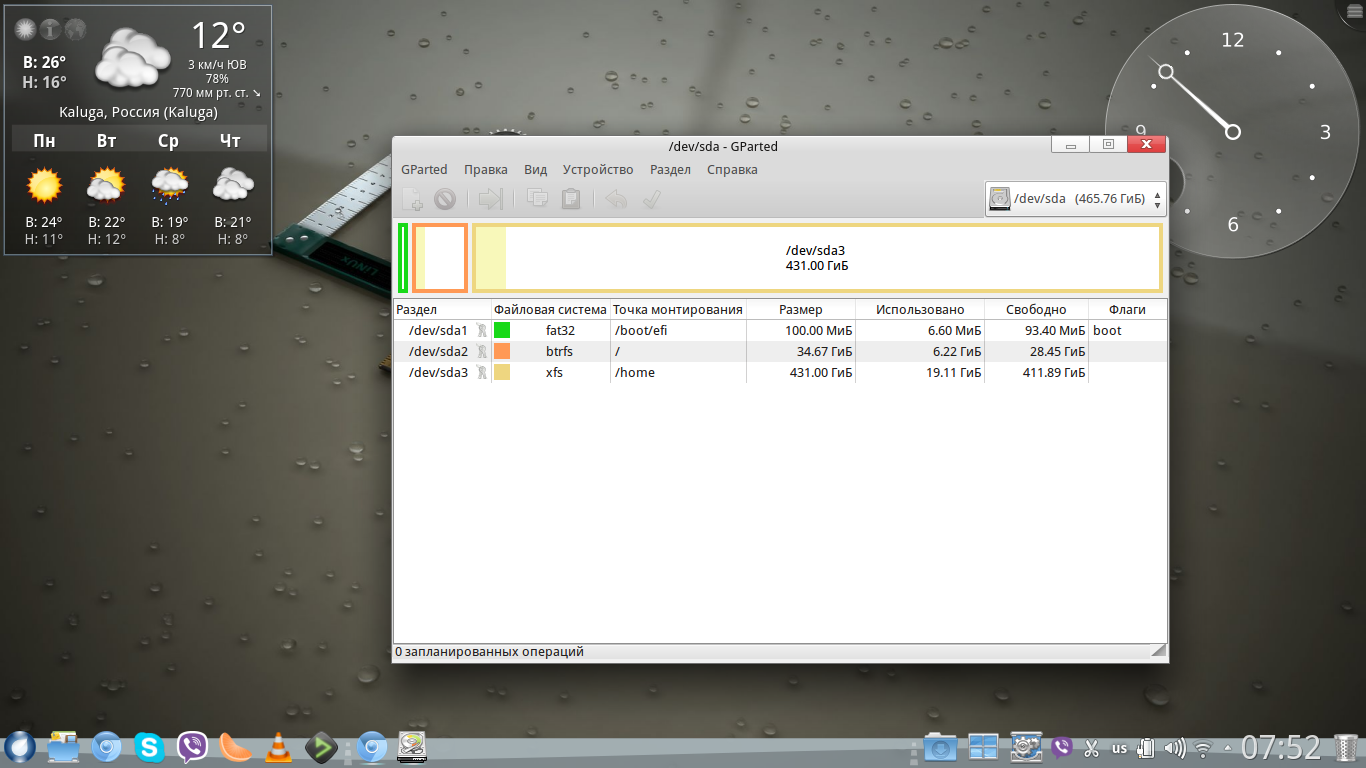Click the green arrow diamond launcher icon

[x=322, y=746]
